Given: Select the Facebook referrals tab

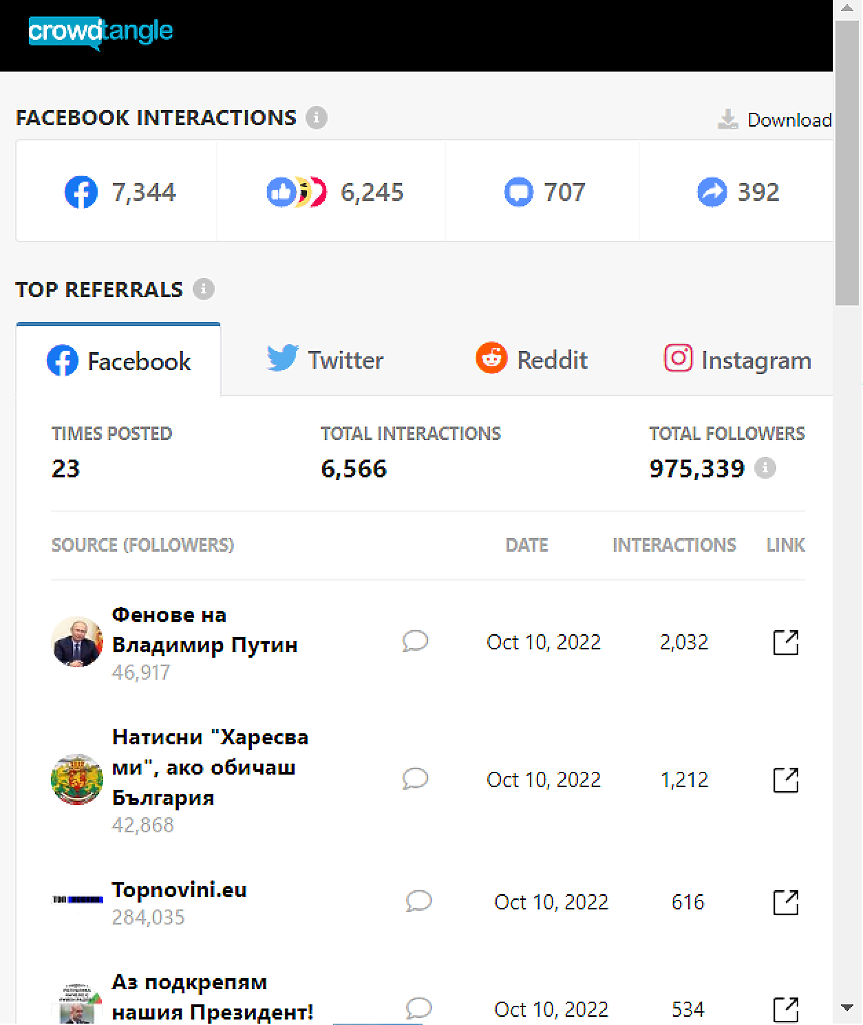Looking at the screenshot, I should pos(119,361).
